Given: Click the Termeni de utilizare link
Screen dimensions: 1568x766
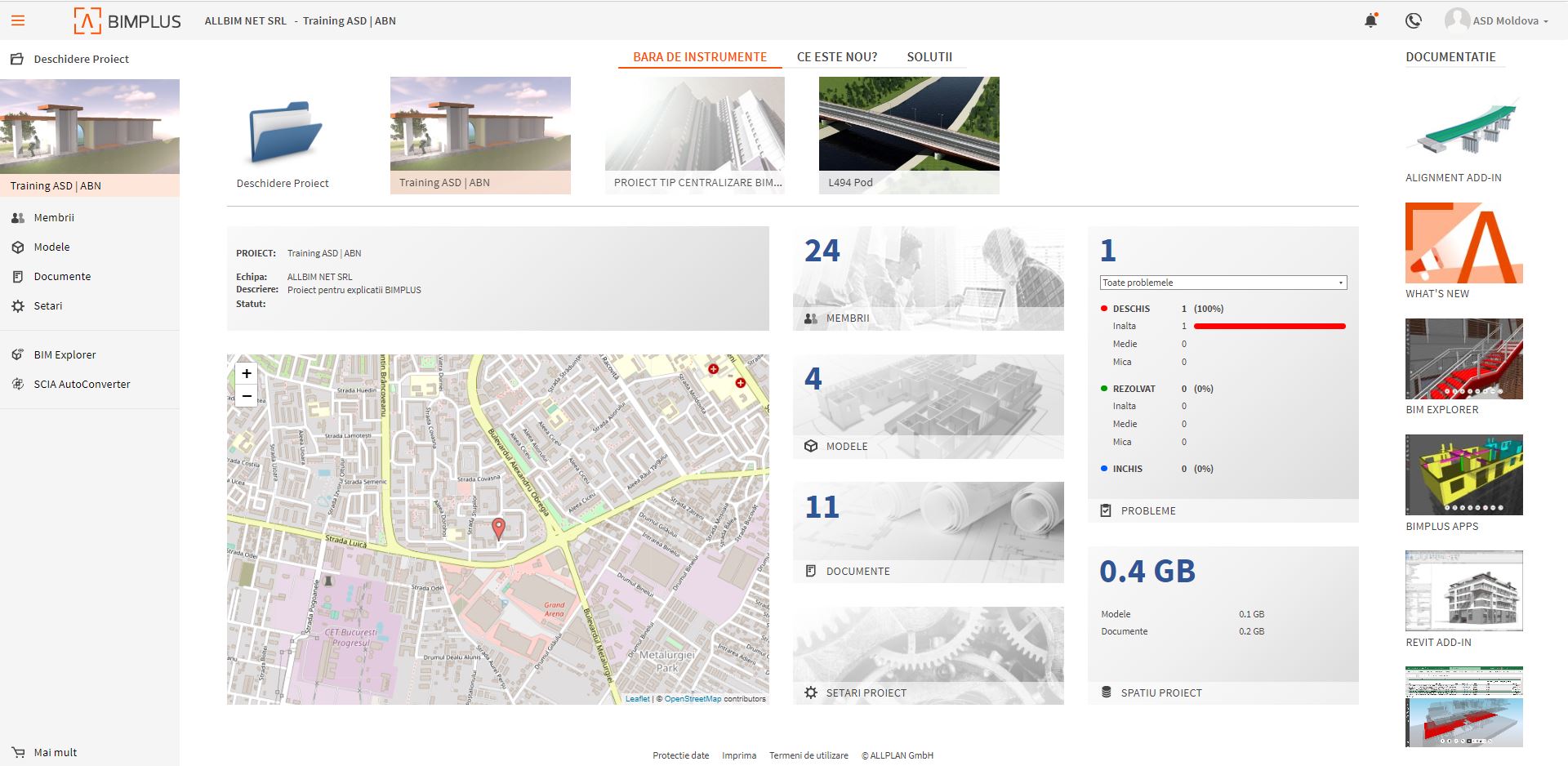Looking at the screenshot, I should 808,755.
